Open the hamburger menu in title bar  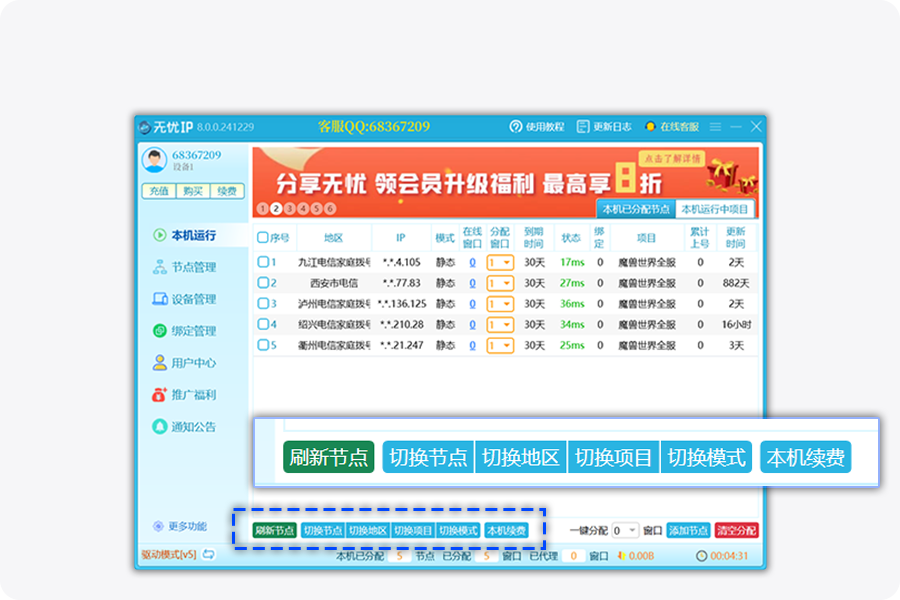[x=715, y=127]
